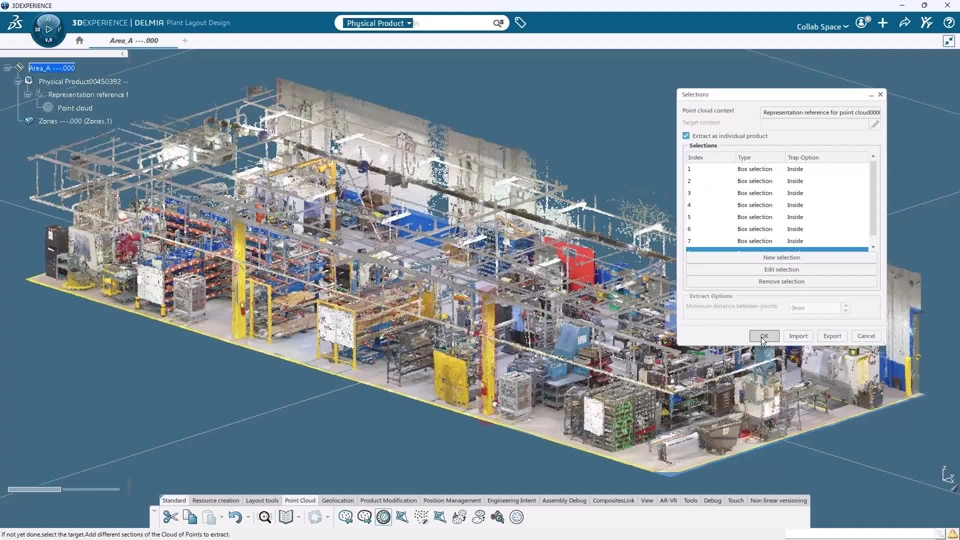Click the 3DS logo icon
Image resolution: width=960 pixels, height=540 pixels.
coord(15,23)
